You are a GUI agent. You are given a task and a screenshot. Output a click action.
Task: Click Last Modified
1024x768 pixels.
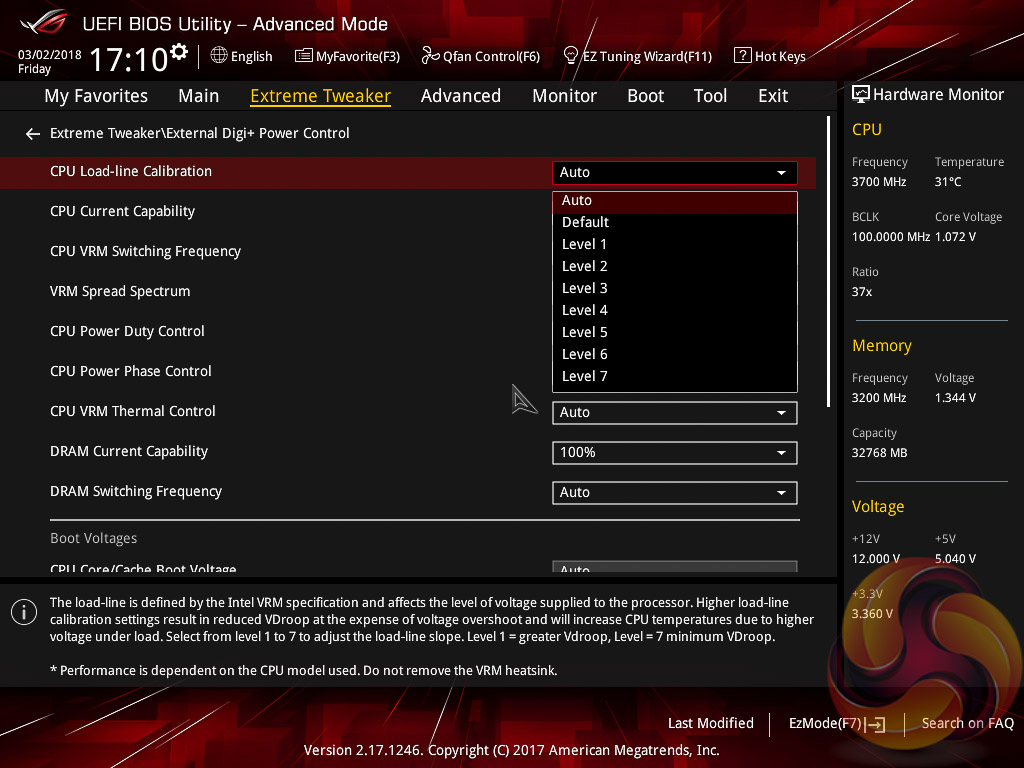click(711, 724)
